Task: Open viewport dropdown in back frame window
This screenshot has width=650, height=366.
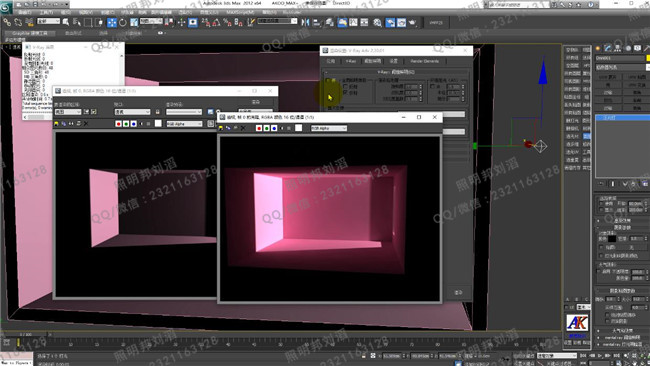Action: 132,112
